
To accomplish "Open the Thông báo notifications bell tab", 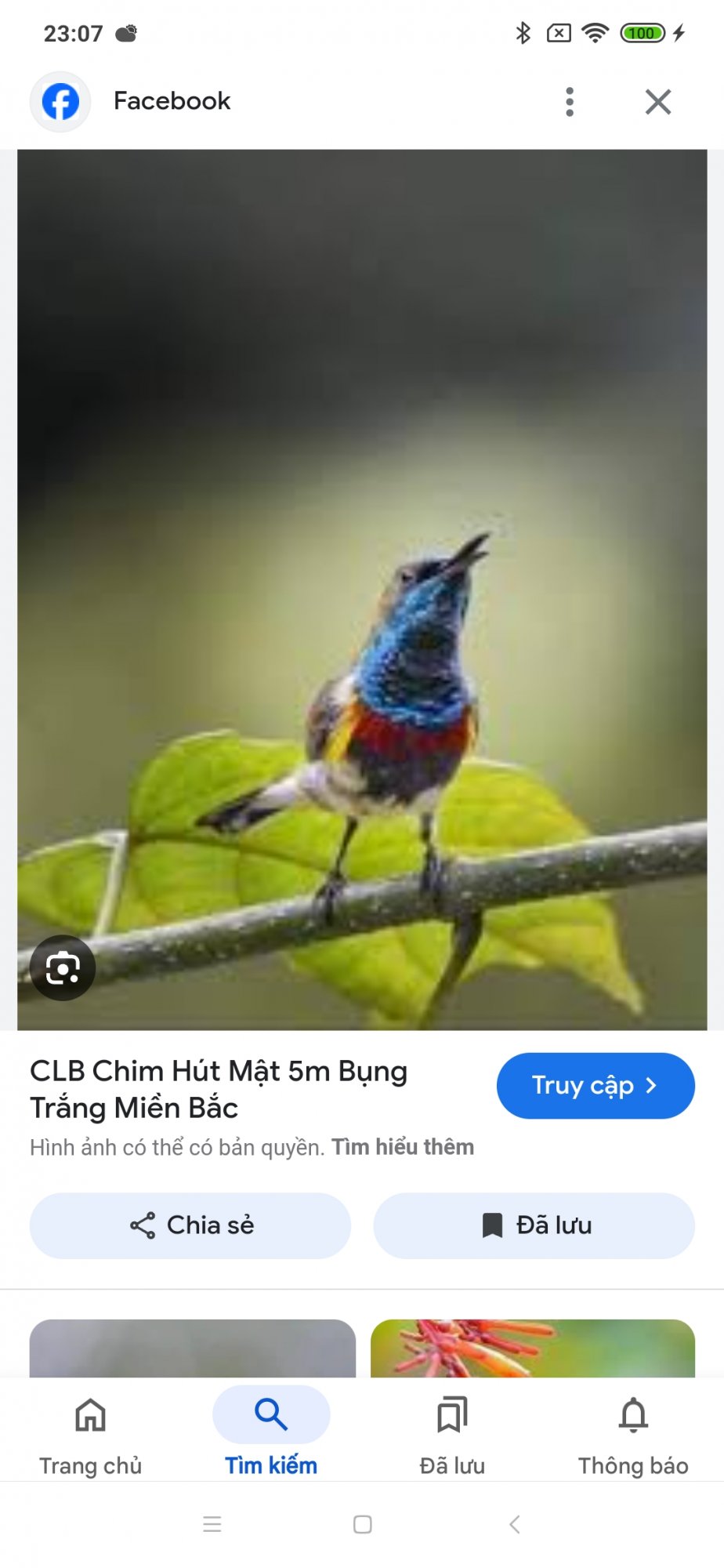I will (633, 1435).
